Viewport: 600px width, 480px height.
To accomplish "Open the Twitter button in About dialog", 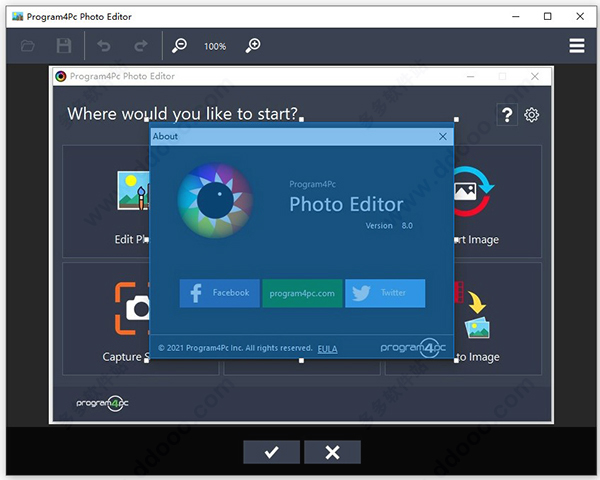I will click(x=385, y=293).
